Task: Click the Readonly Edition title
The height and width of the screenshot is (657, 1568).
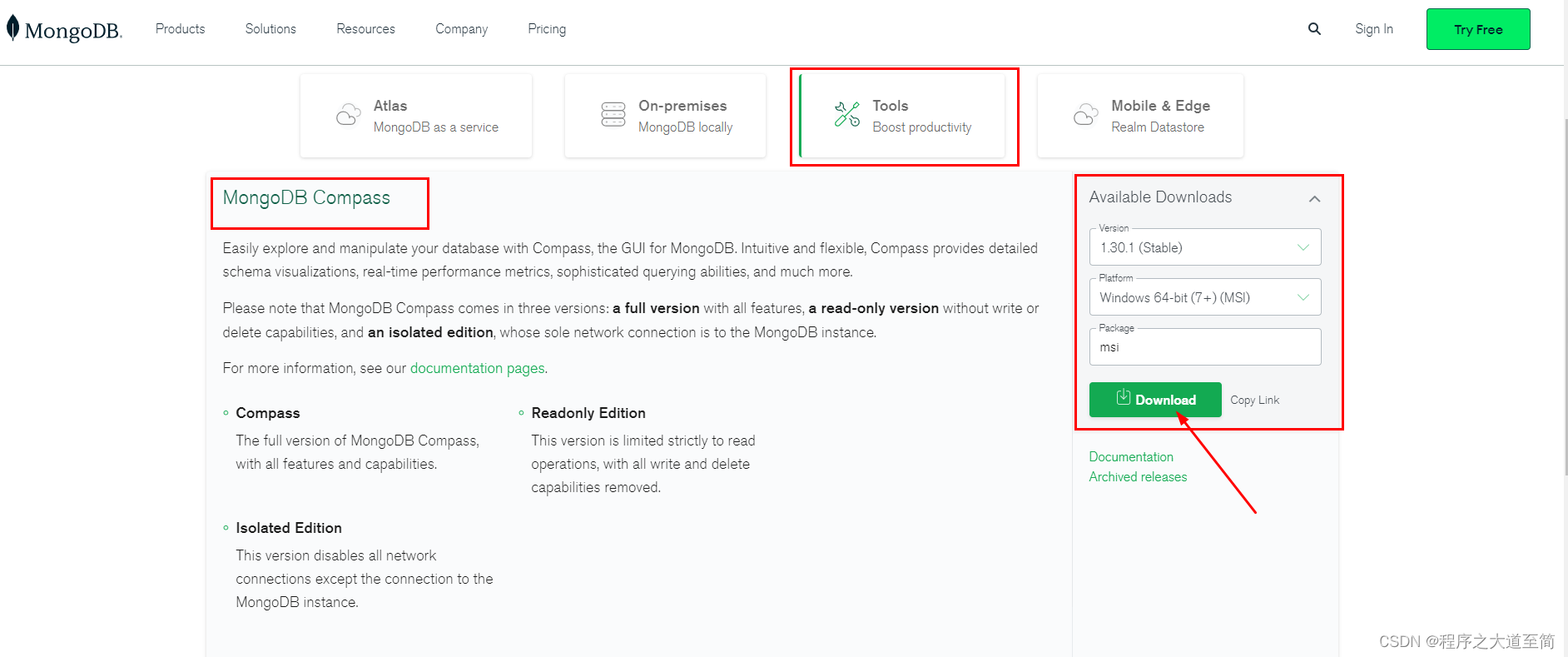Action: (x=588, y=413)
